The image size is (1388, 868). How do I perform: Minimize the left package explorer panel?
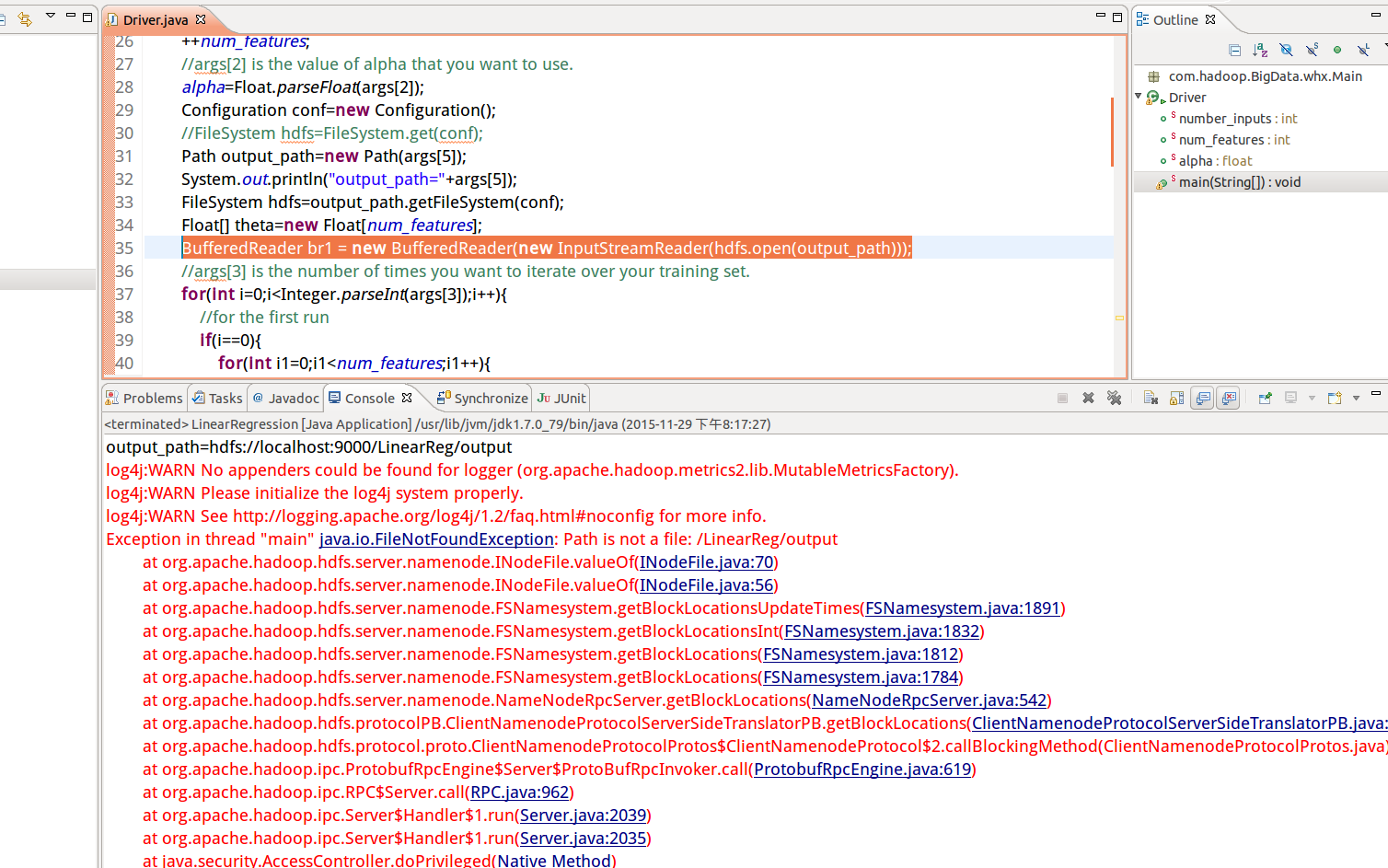[70, 16]
